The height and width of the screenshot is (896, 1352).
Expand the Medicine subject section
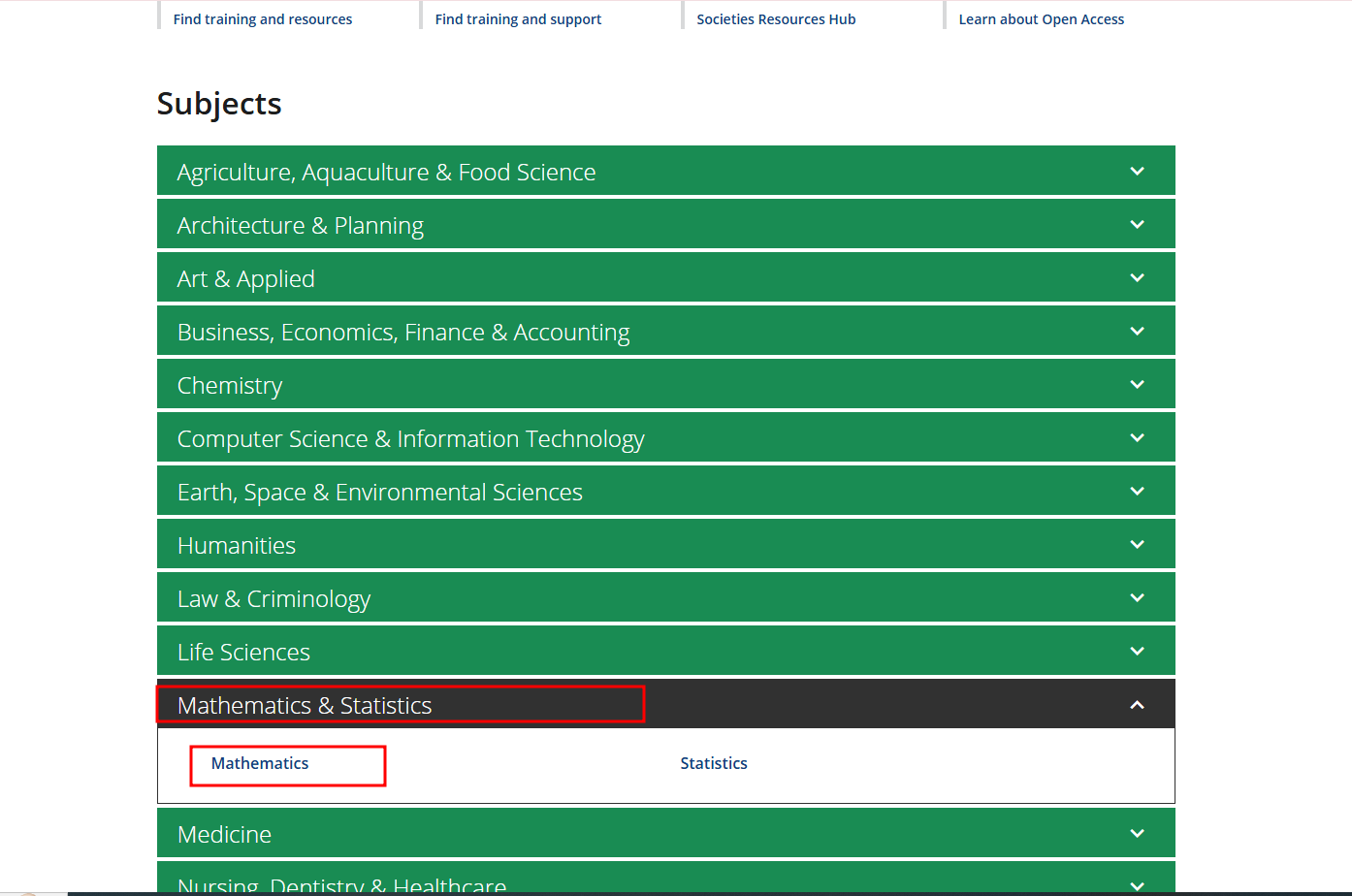(x=224, y=834)
